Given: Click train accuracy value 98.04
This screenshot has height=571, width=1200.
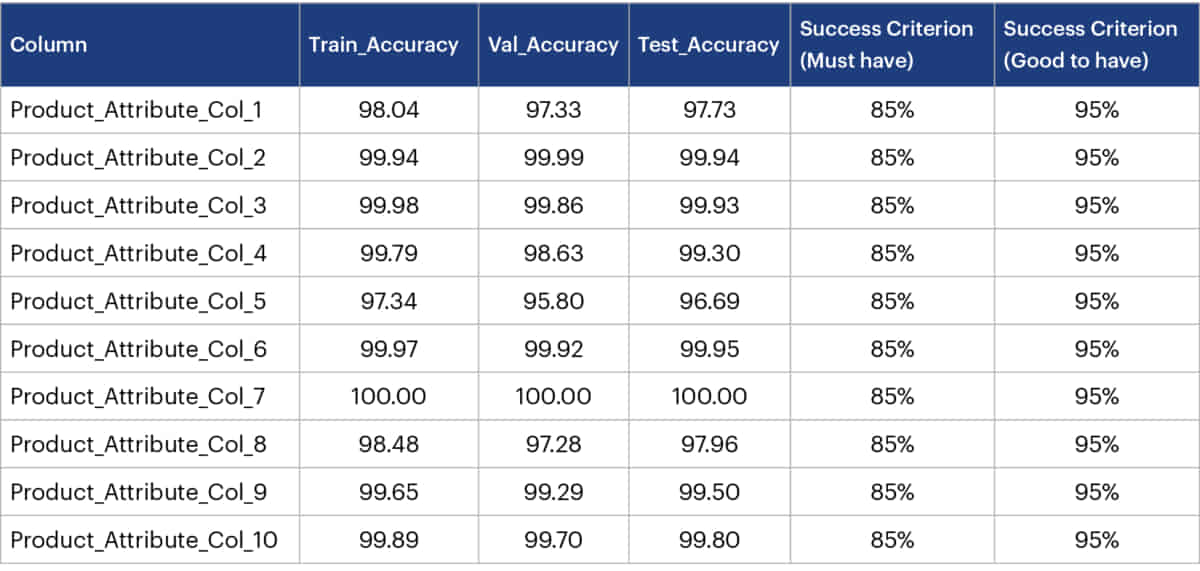Looking at the screenshot, I should click(x=389, y=110).
